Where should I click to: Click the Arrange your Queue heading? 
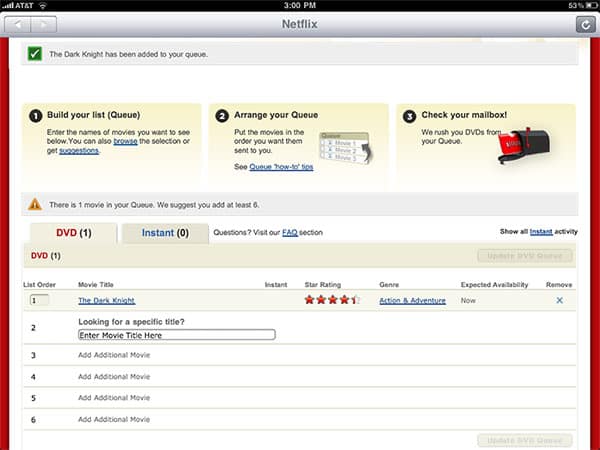coord(276,115)
